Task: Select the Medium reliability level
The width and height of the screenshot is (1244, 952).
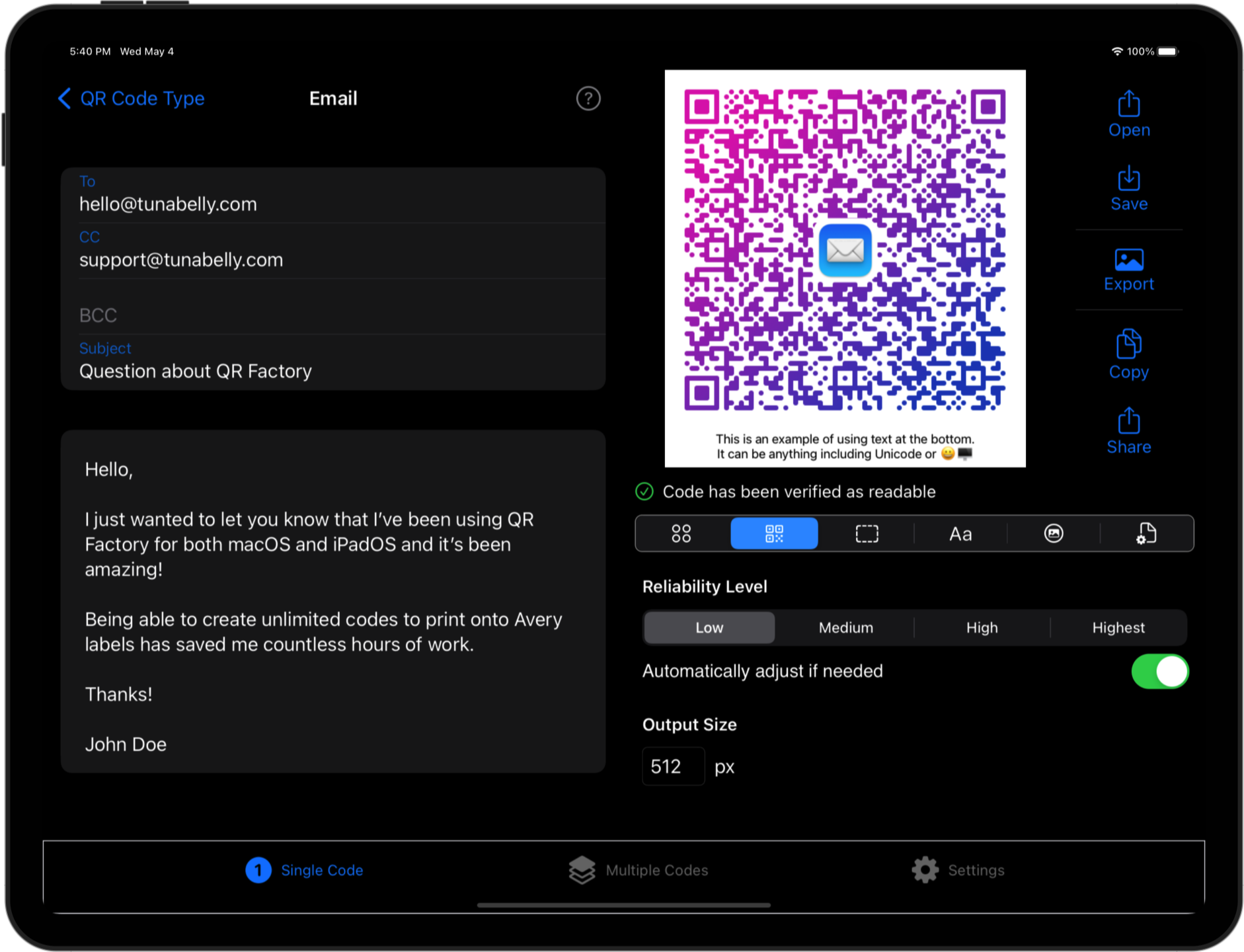Action: (845, 627)
